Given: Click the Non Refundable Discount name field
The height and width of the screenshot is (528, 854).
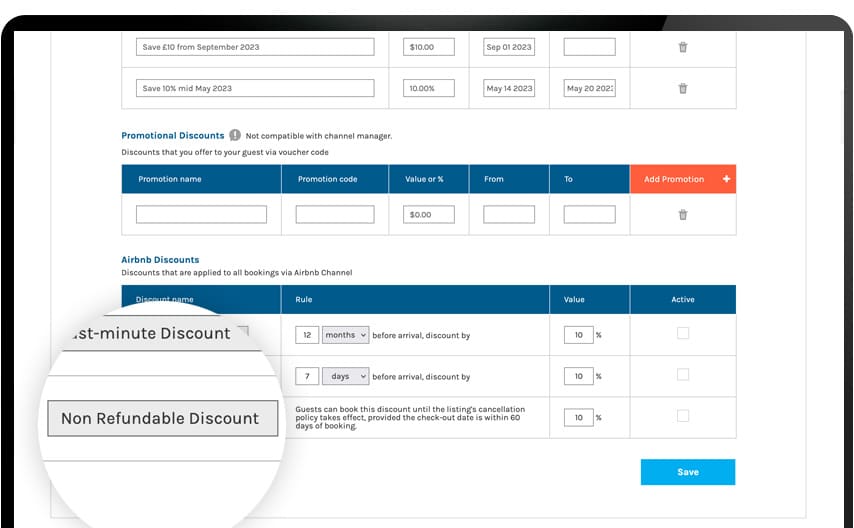Looking at the screenshot, I should 160,418.
